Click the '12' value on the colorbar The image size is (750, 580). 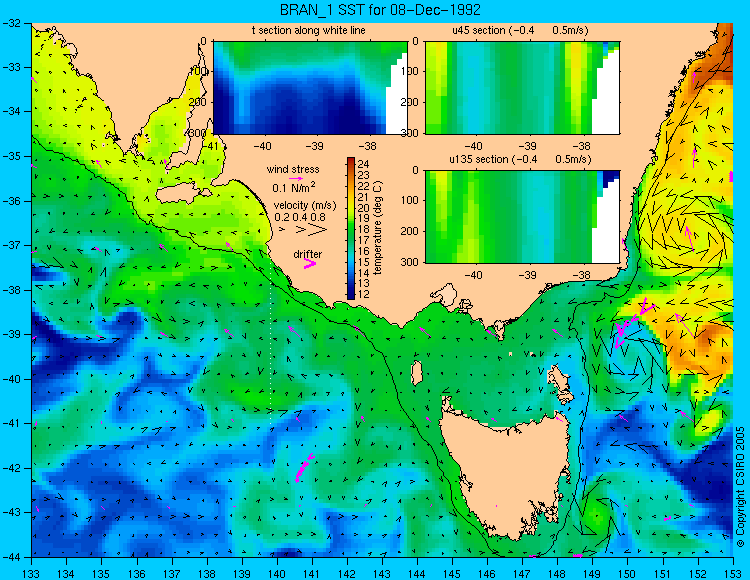point(364,294)
